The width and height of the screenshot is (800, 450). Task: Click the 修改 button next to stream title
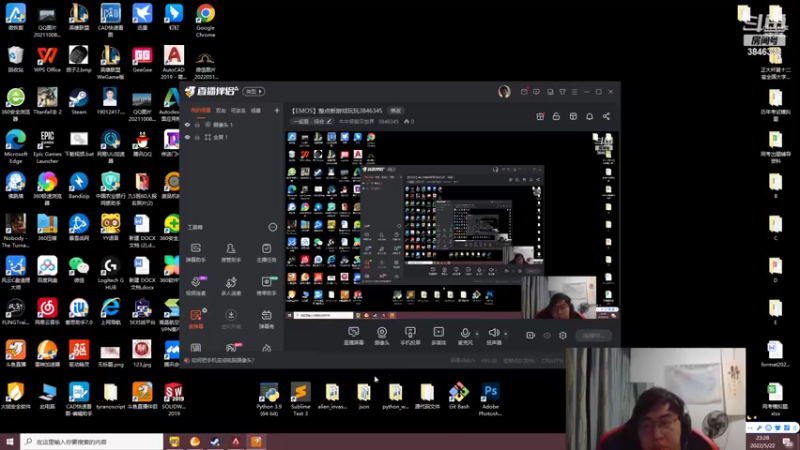(395, 110)
